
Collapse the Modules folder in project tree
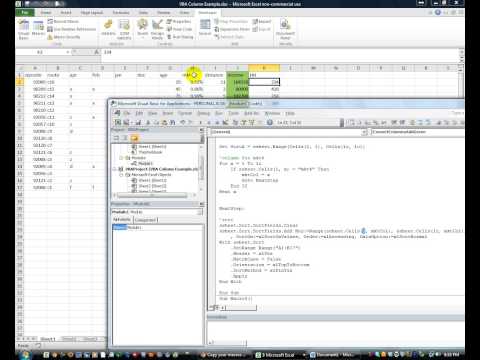122,158
